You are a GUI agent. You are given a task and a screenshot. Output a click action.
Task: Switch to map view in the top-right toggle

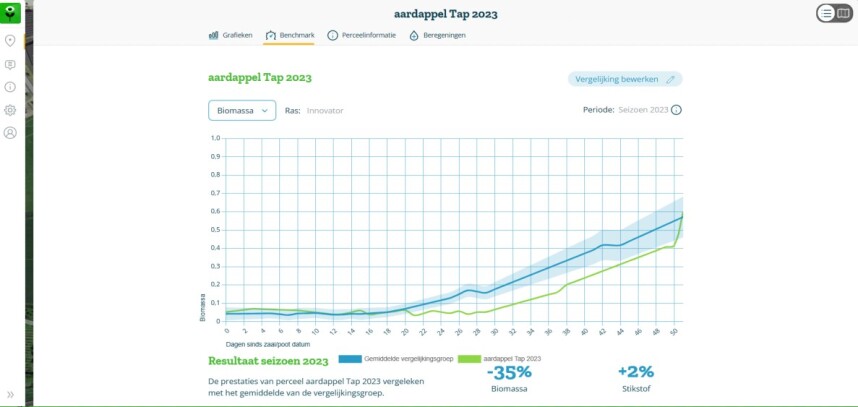tap(844, 13)
